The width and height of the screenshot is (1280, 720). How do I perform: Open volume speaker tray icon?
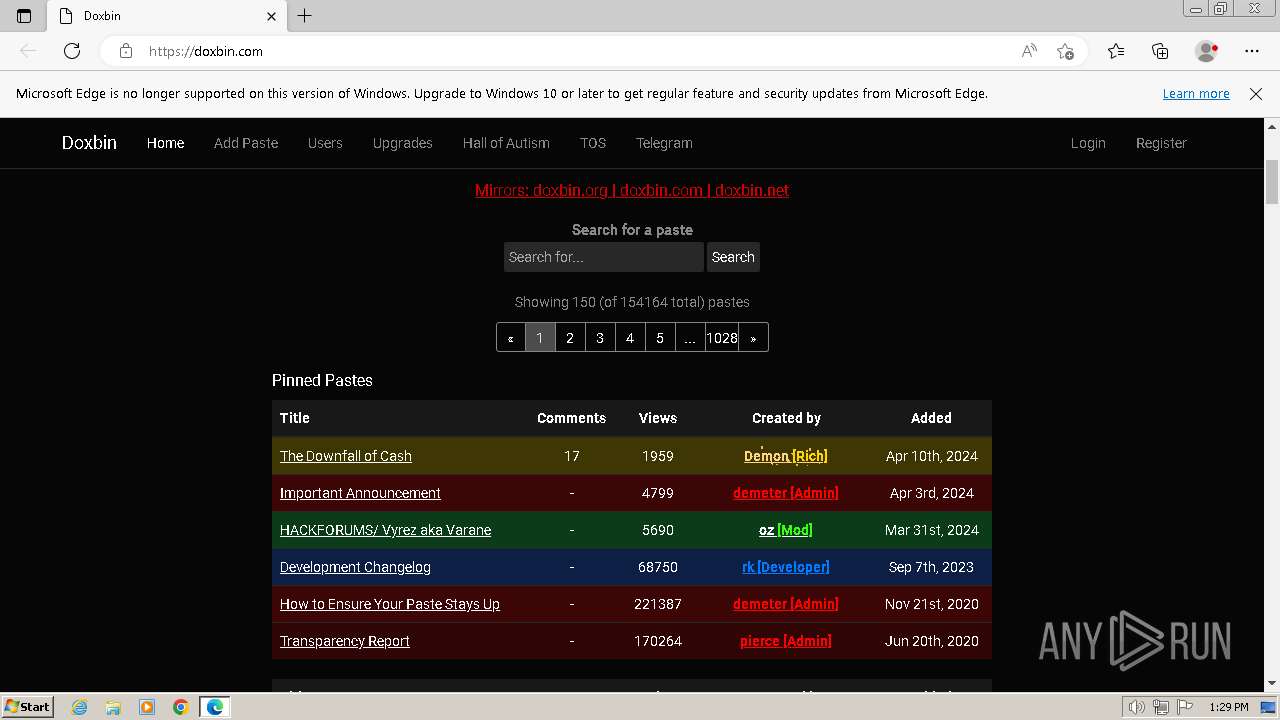point(1136,707)
